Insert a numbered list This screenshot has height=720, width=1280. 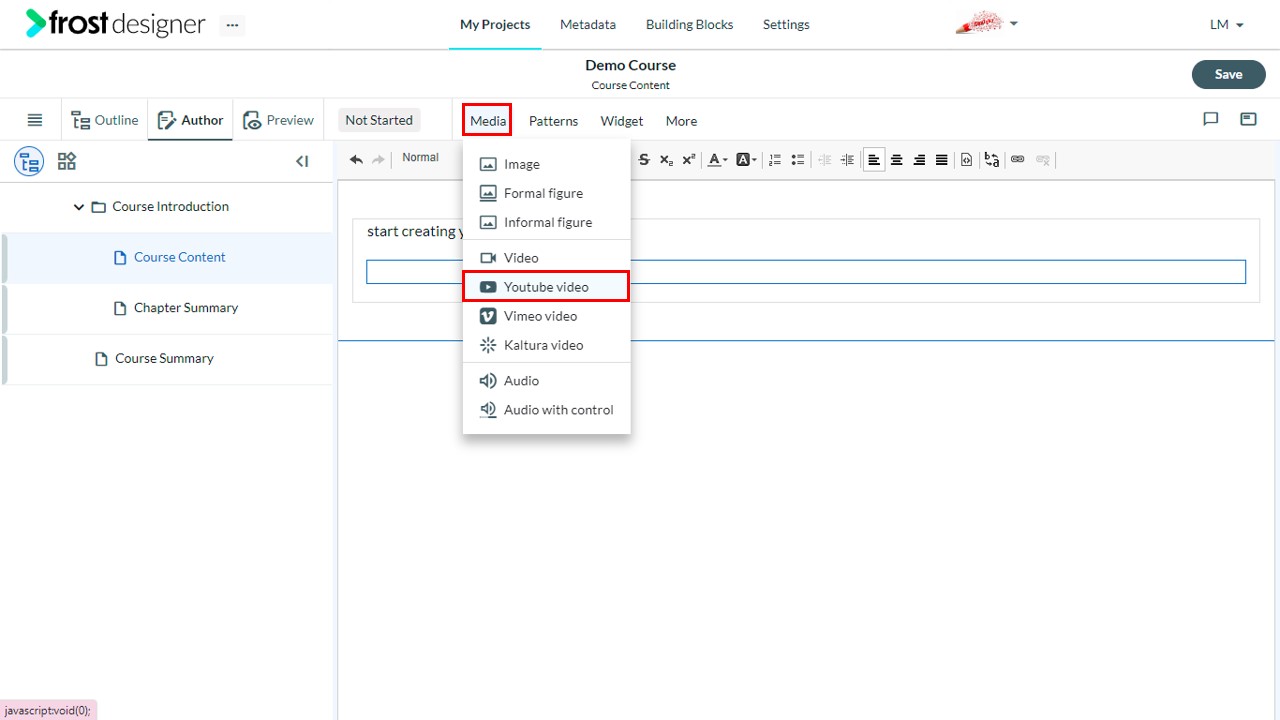point(775,160)
